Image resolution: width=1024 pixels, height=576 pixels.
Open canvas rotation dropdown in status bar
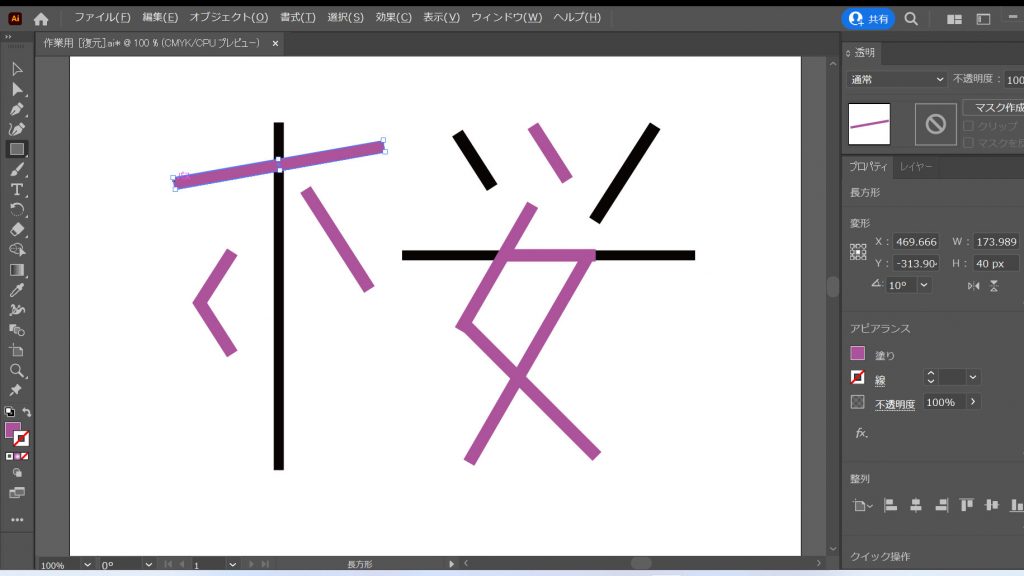[148, 565]
